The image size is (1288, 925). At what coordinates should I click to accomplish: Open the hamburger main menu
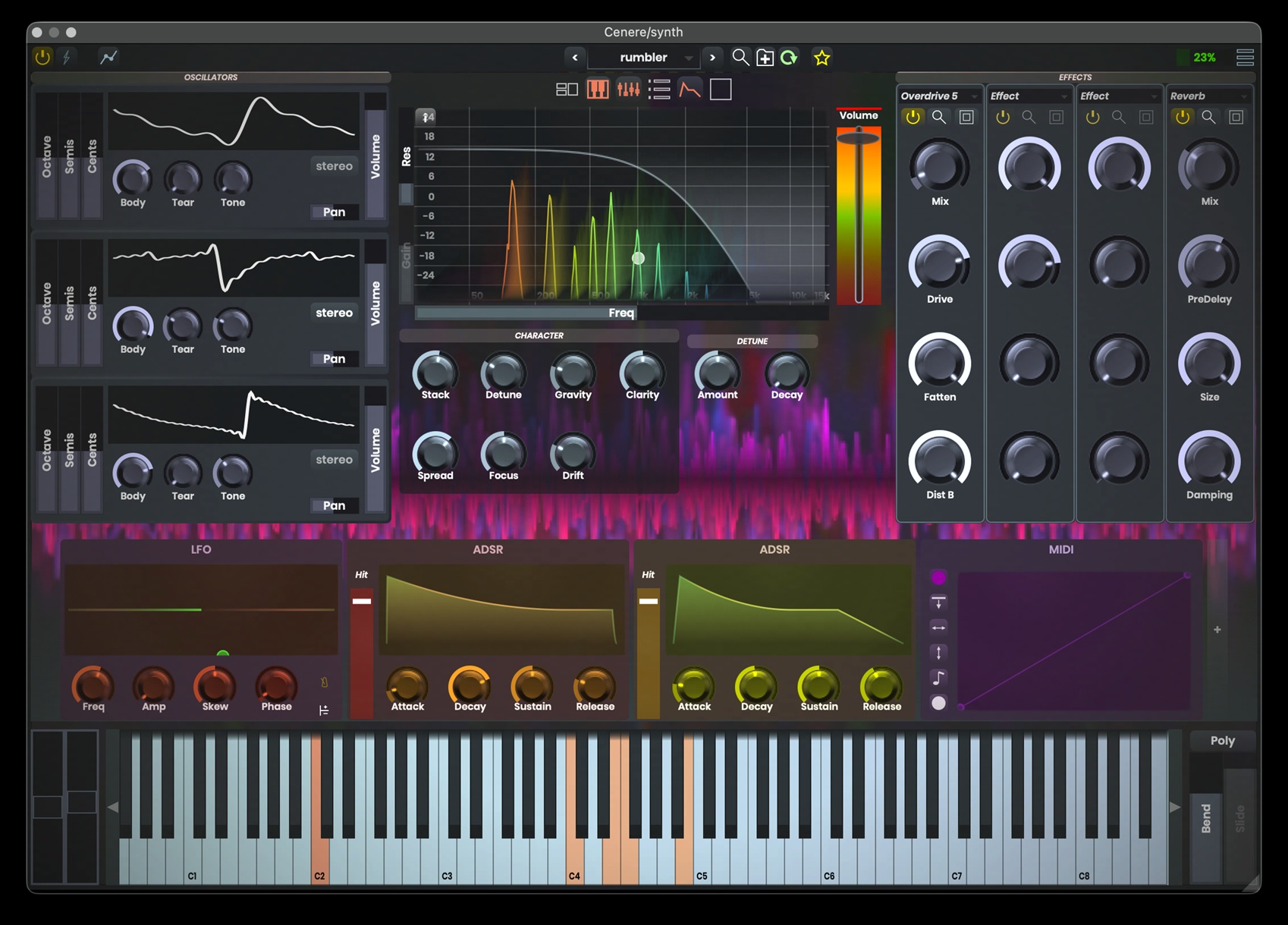click(1245, 58)
